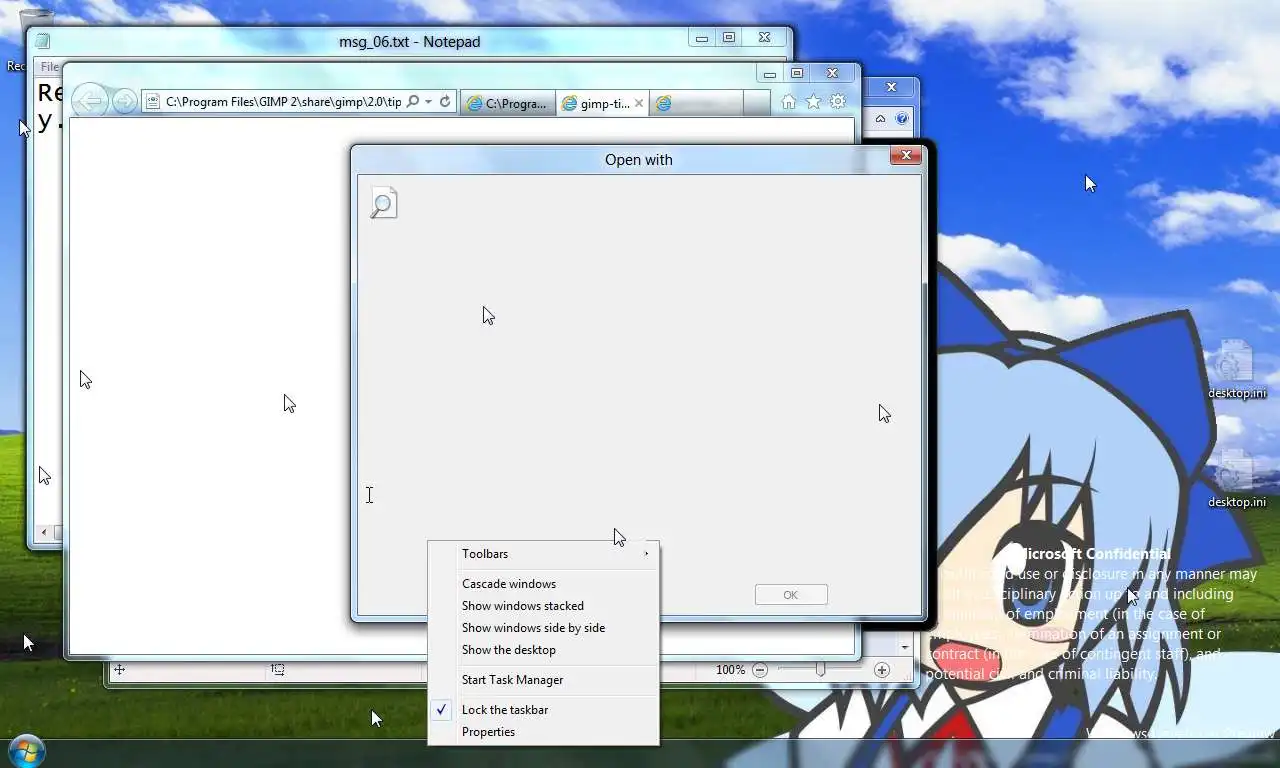Open the Internet Explorer Tools gear
Screen dimensions: 1280x768
(x=838, y=102)
